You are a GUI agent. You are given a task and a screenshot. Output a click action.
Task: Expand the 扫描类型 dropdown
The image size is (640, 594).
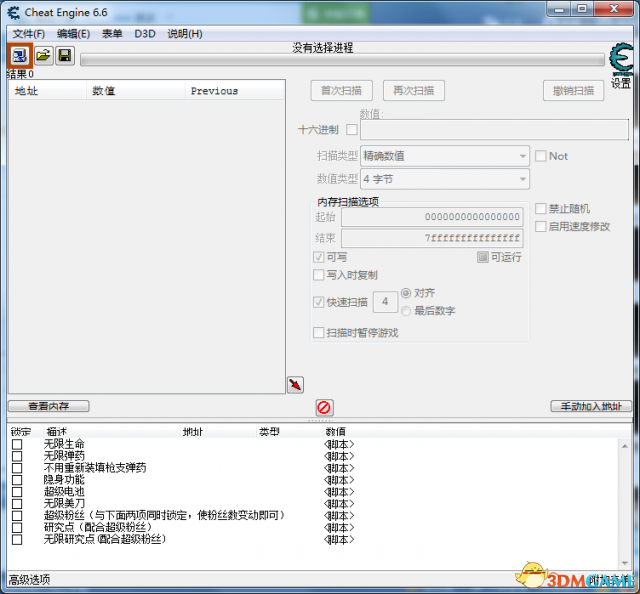[x=445, y=156]
